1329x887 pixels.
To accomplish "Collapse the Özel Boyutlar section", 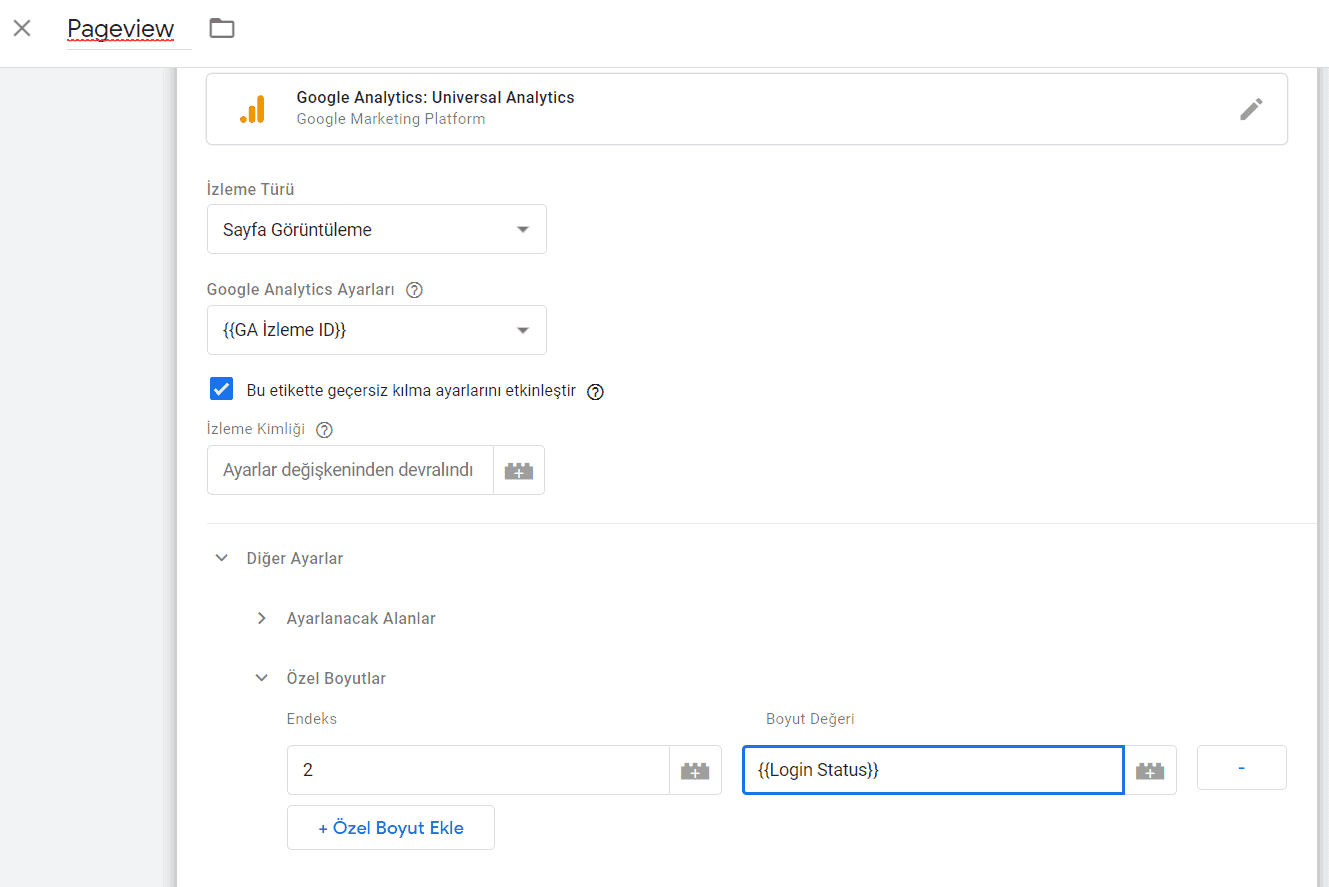I will [x=262, y=678].
